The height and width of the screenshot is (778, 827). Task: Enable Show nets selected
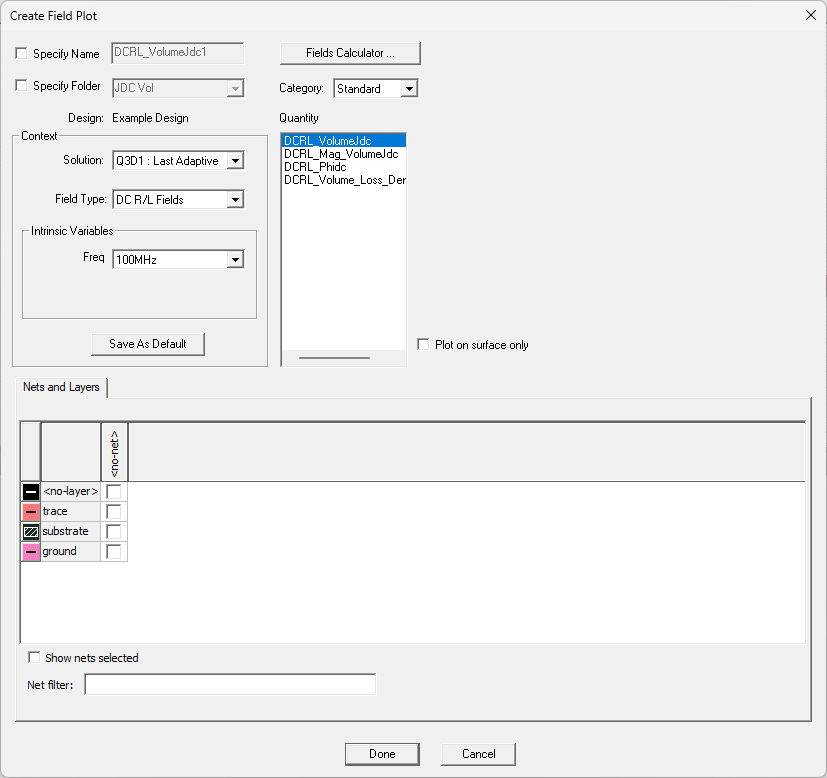[34, 657]
